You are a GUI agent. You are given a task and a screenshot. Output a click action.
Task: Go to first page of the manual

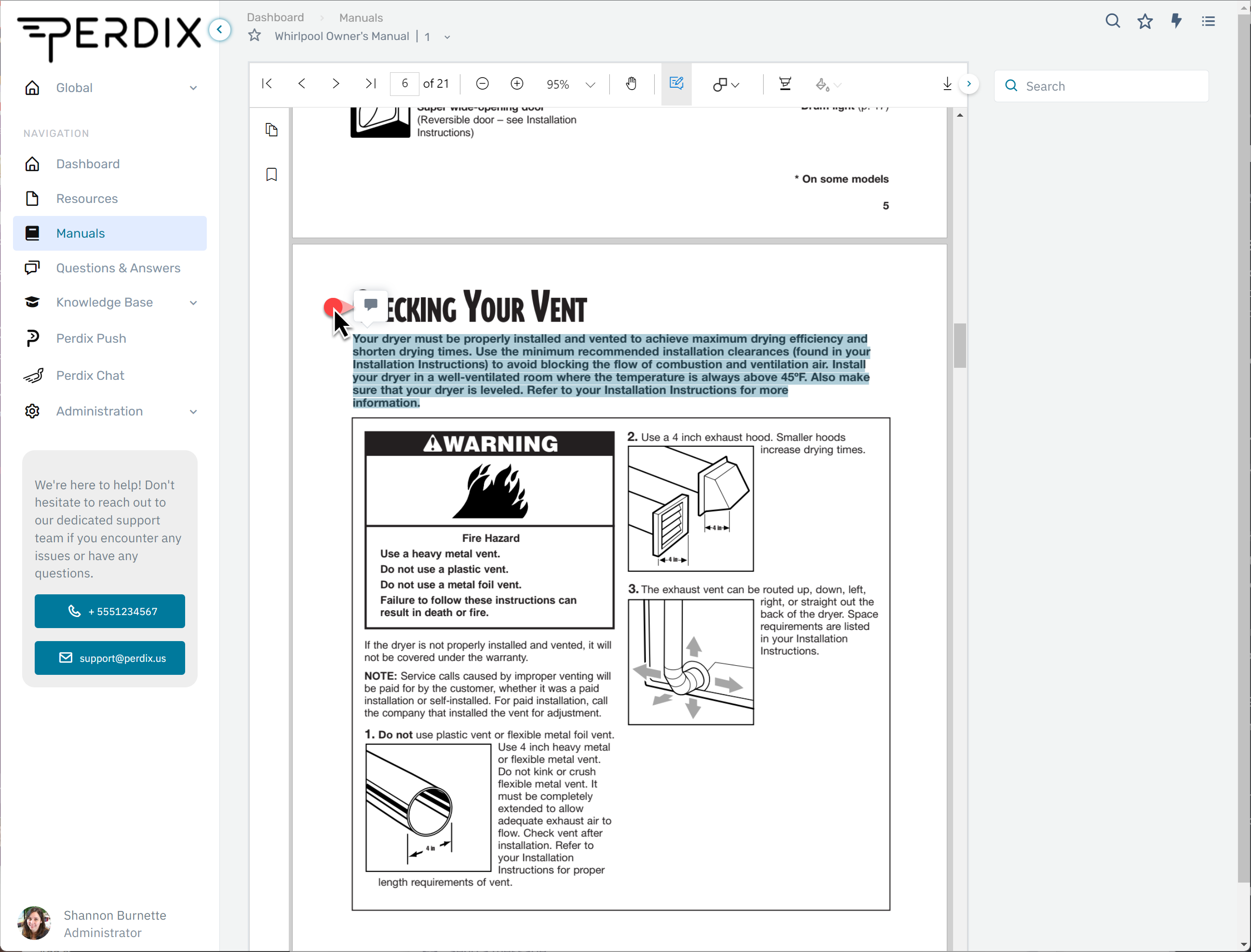click(x=267, y=84)
